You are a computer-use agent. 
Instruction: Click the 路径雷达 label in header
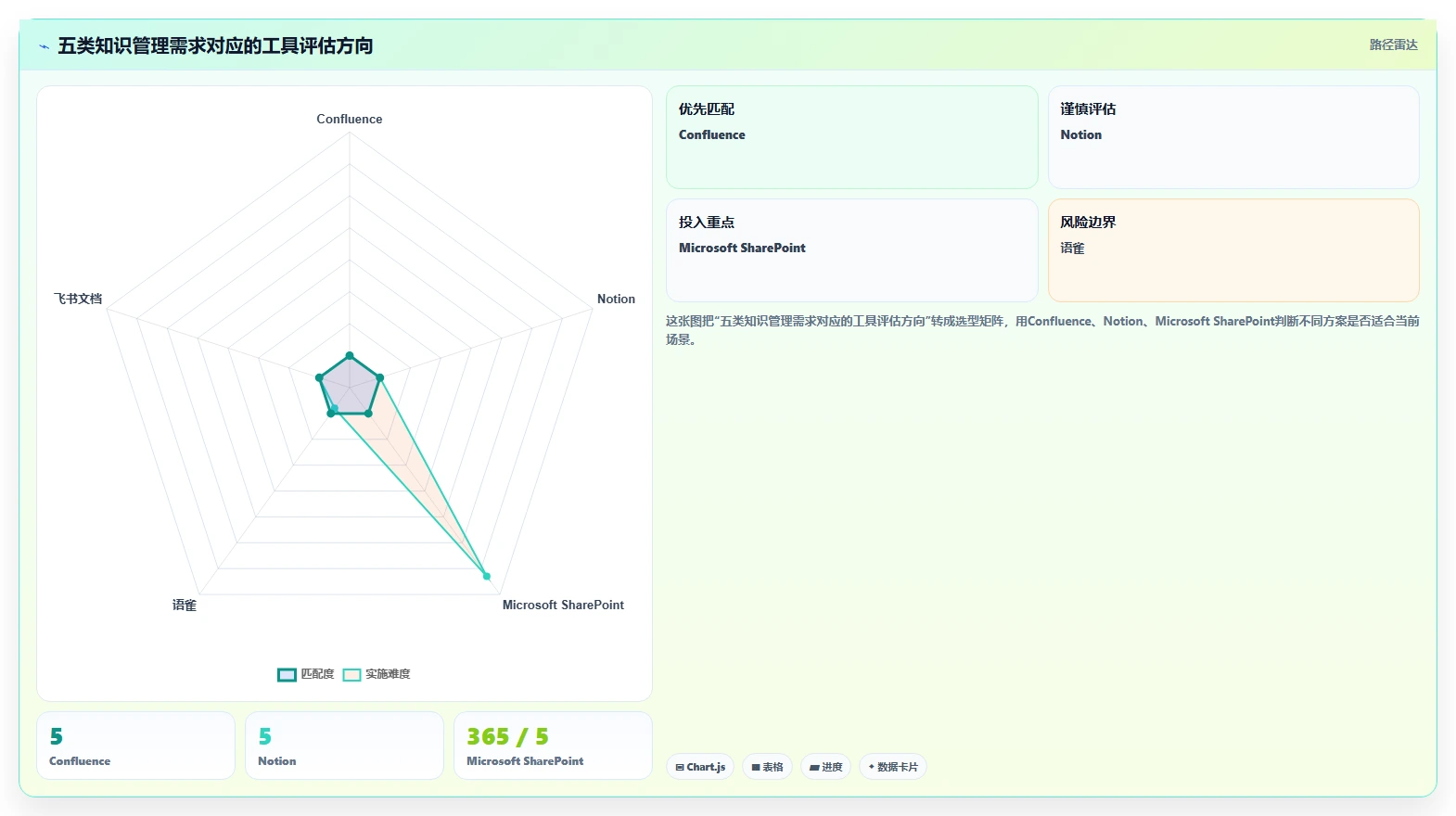tap(1393, 45)
